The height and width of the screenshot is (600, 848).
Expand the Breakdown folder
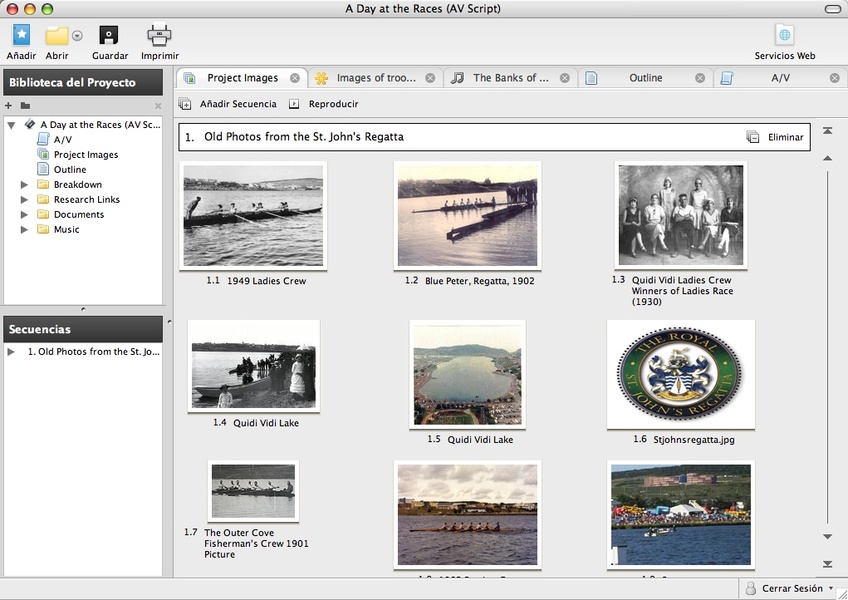pos(24,184)
